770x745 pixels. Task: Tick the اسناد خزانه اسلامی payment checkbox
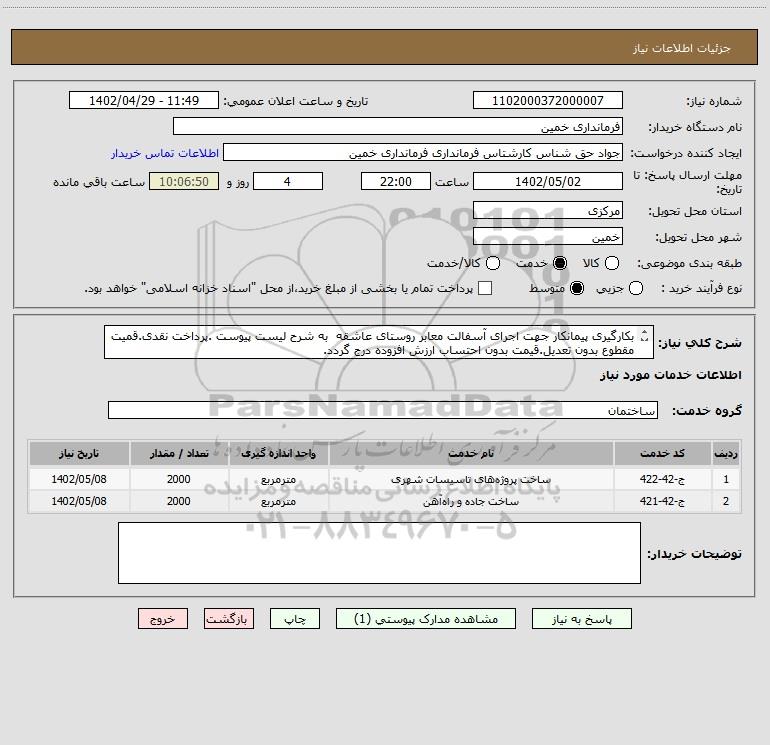point(485,288)
